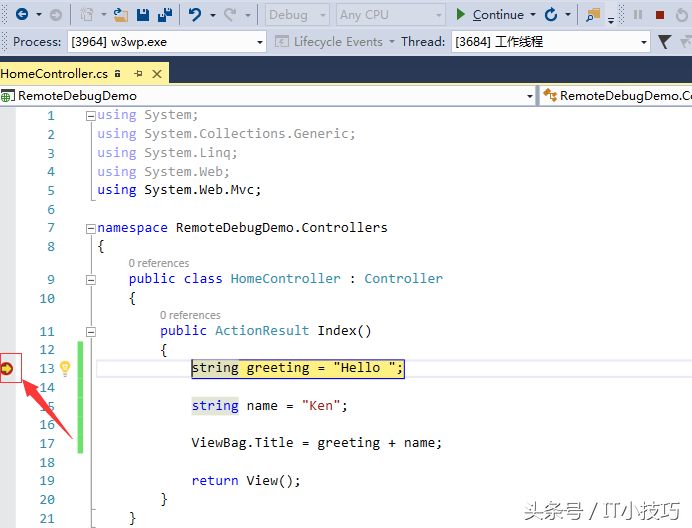Close the HomeController.cs tab
This screenshot has height=528, width=692.
[156, 74]
